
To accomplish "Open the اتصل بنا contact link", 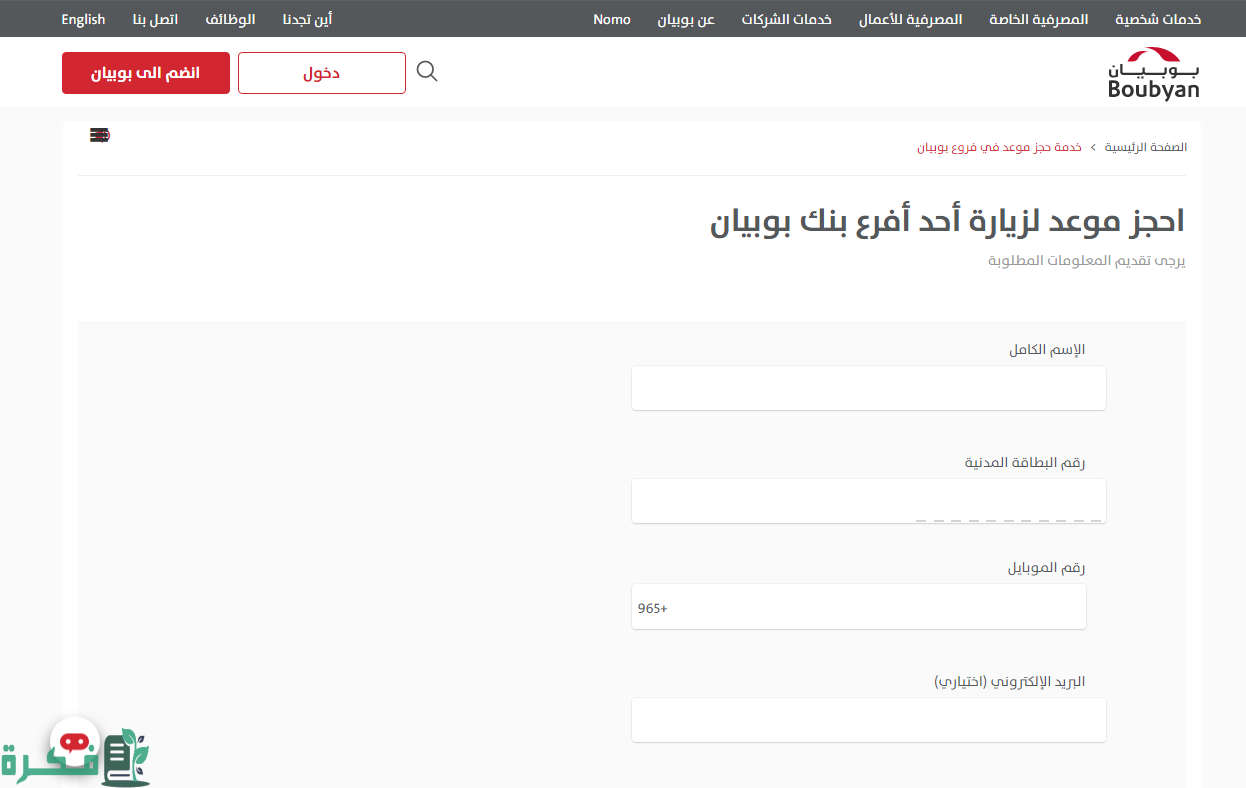I will (155, 19).
